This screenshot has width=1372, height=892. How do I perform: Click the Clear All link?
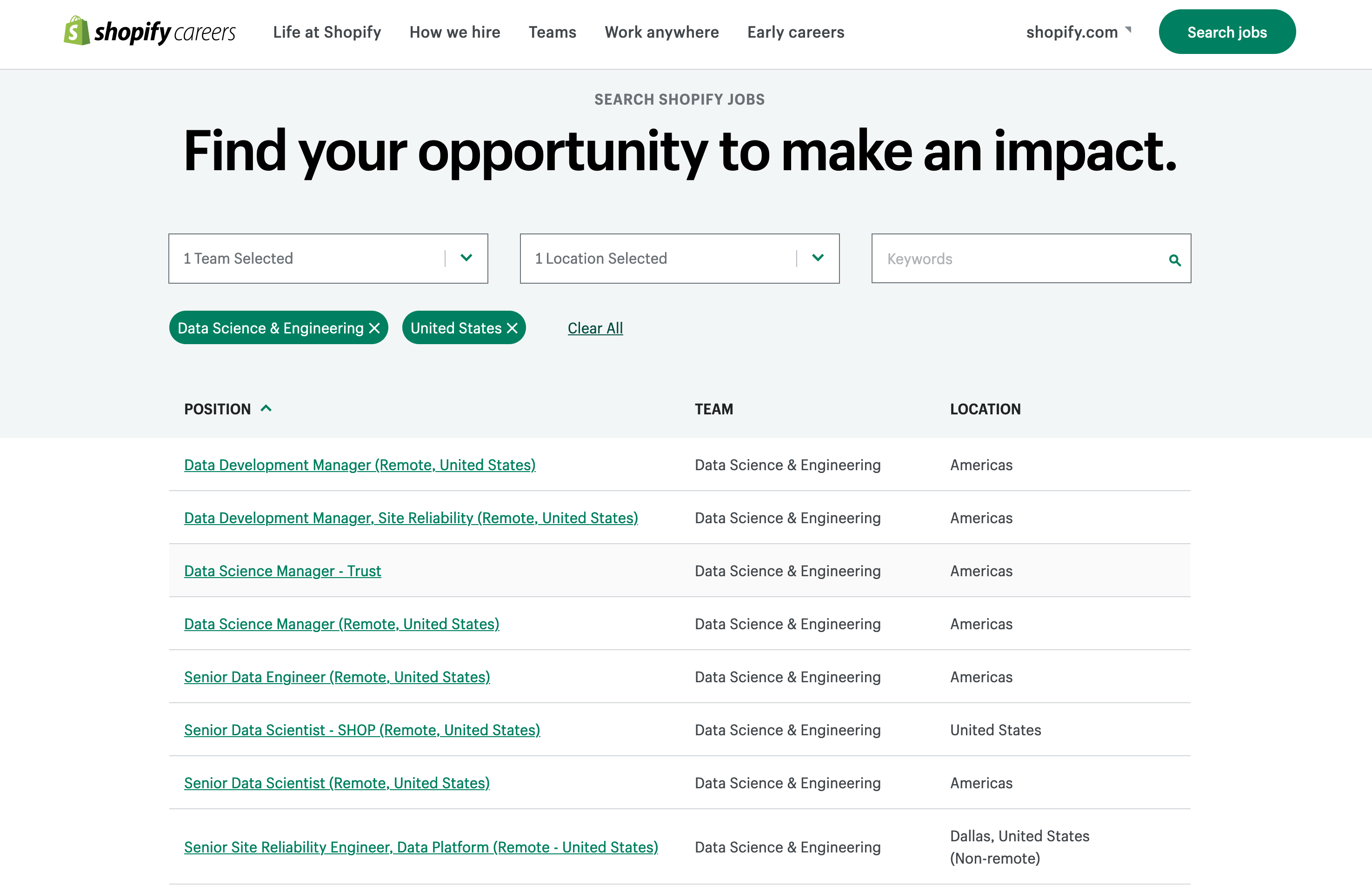click(595, 328)
